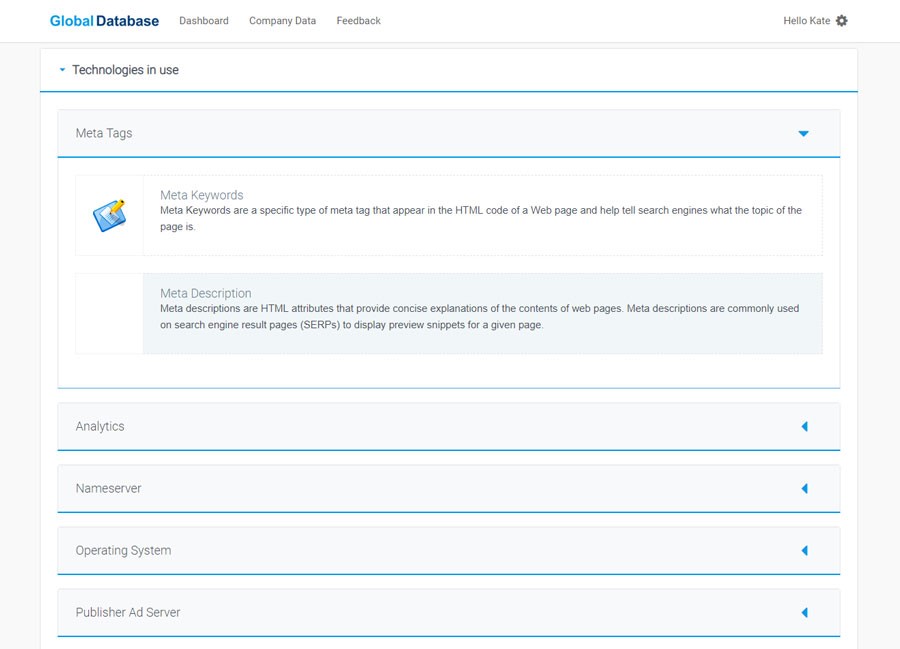Viewport: 900px width, 649px height.
Task: Collapse the Technologies in use section arrow
Action: tap(62, 70)
